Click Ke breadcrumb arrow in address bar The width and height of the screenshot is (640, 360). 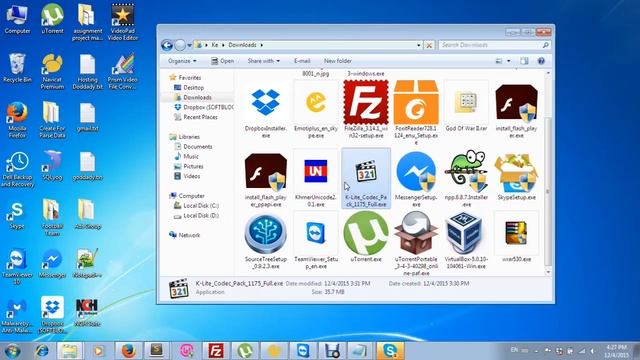pyautogui.click(x=224, y=45)
